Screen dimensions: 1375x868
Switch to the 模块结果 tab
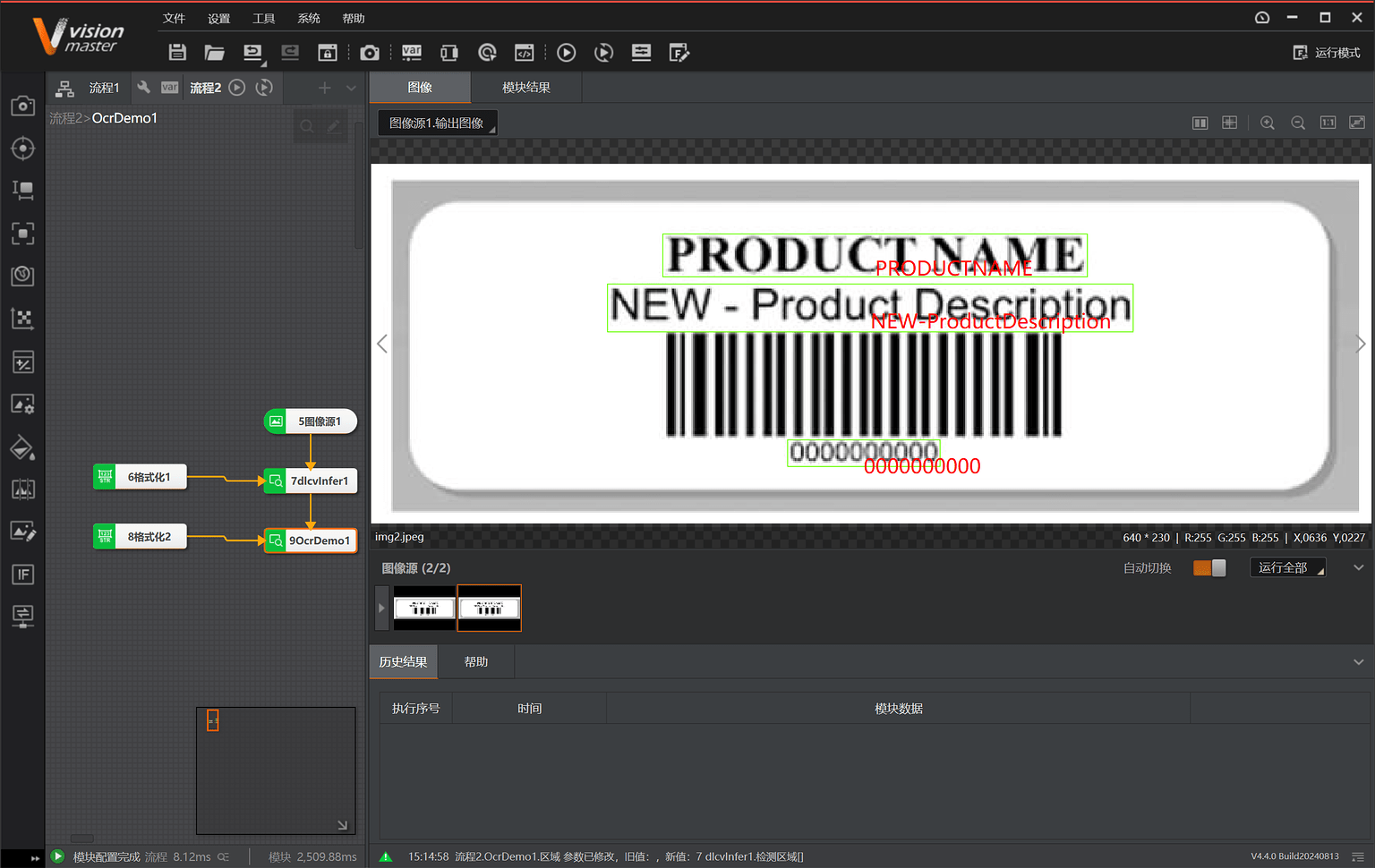(525, 88)
